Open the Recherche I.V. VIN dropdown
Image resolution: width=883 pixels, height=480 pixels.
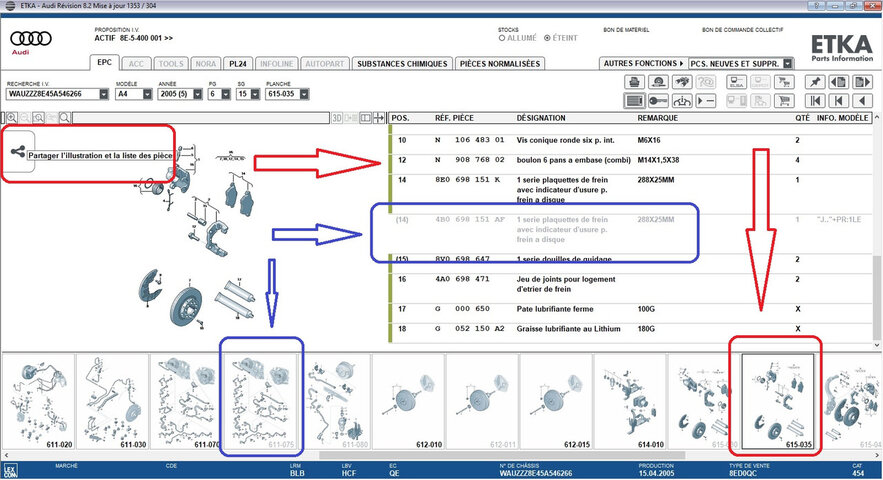(x=104, y=94)
